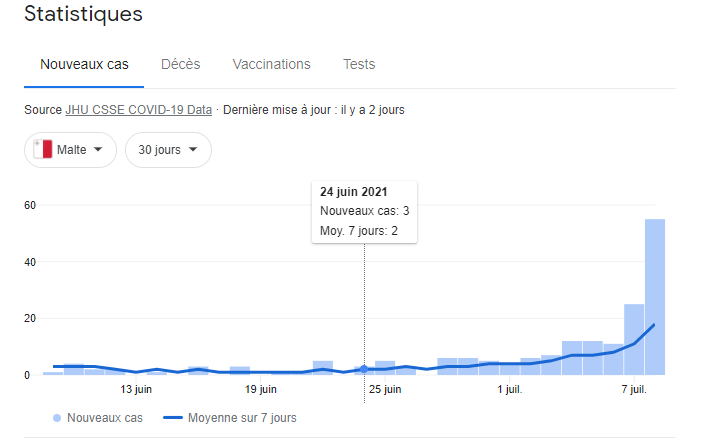Click the light blue Nouveaux cas legend dot
Screen dimensions: 707x443
(56, 417)
